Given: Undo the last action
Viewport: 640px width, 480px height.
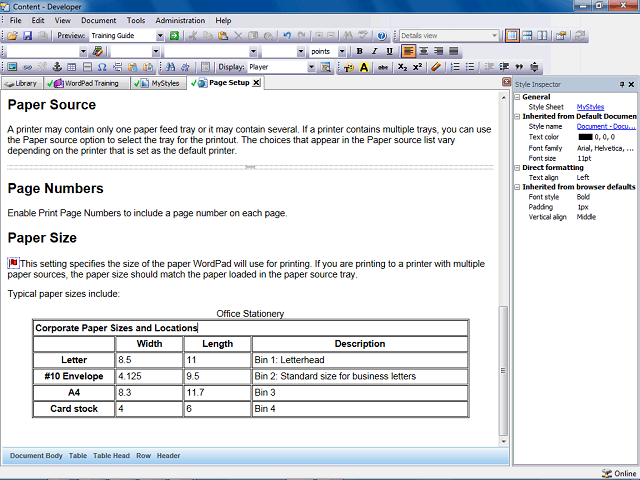Looking at the screenshot, I should (x=287, y=36).
